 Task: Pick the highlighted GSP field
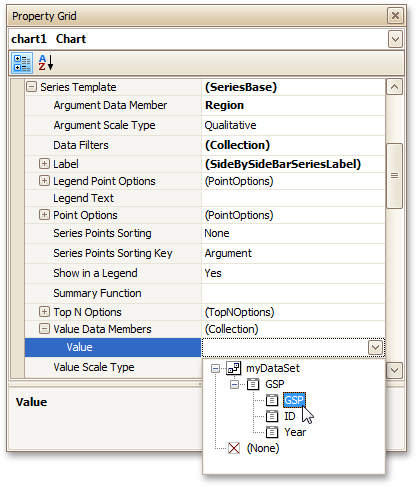294,400
